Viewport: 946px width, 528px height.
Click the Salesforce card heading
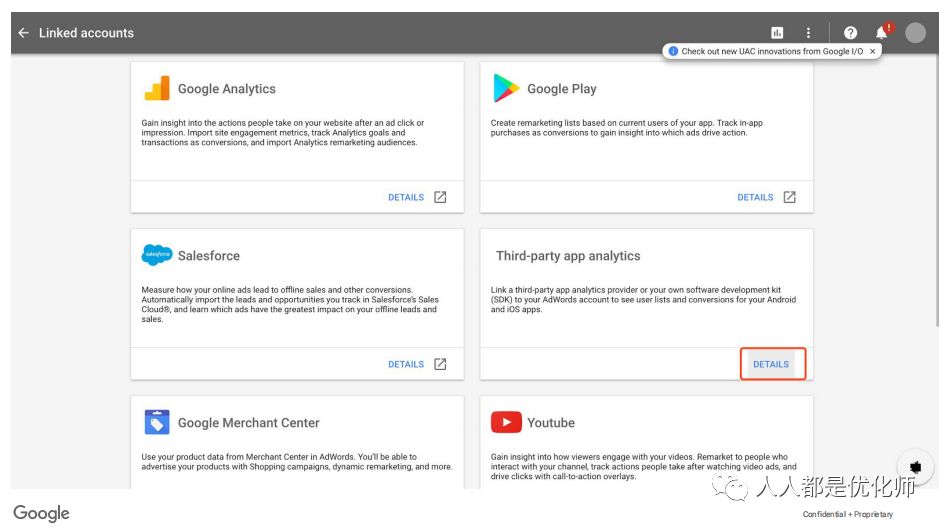click(209, 255)
